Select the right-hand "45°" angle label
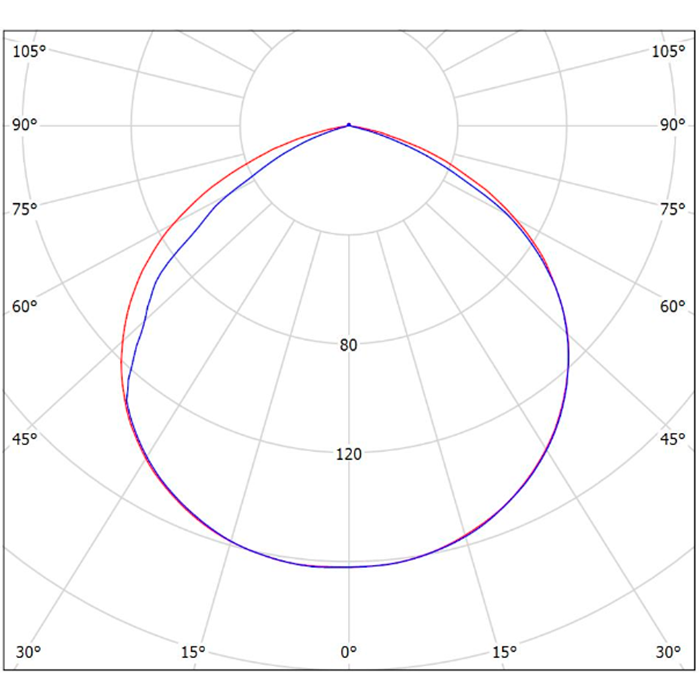 point(673,439)
